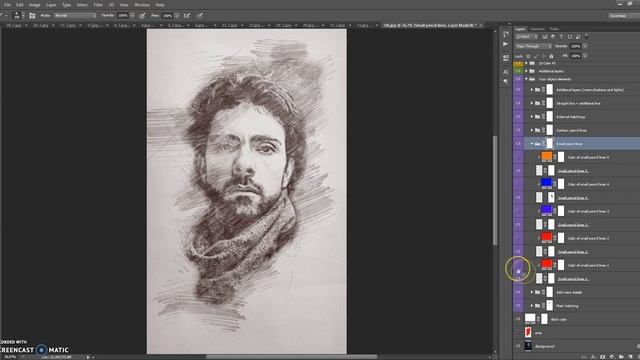Click the horizontal scrollbar under the canvas
Screen dimensions: 640x360
point(291,357)
